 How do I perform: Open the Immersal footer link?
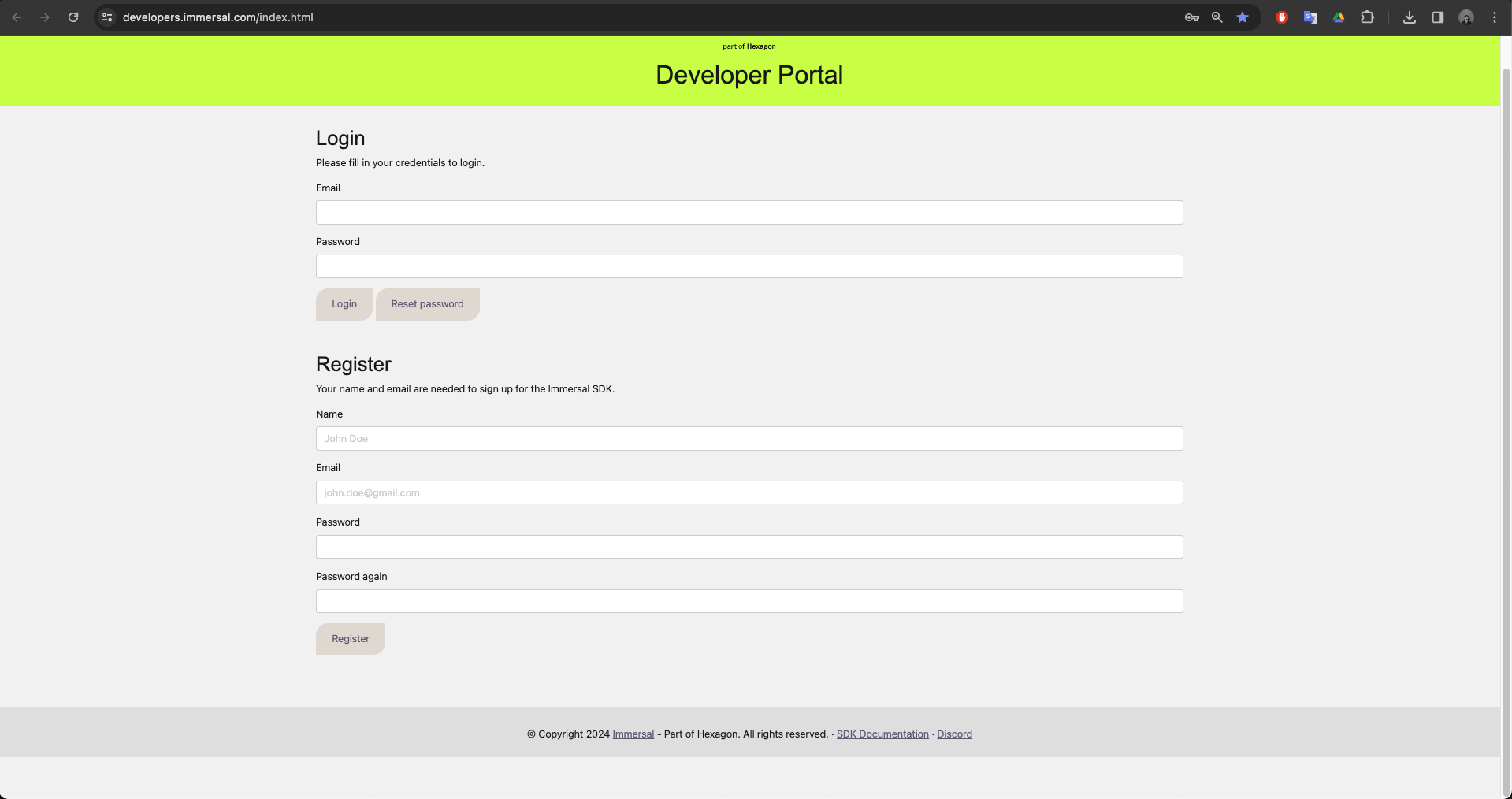point(633,734)
